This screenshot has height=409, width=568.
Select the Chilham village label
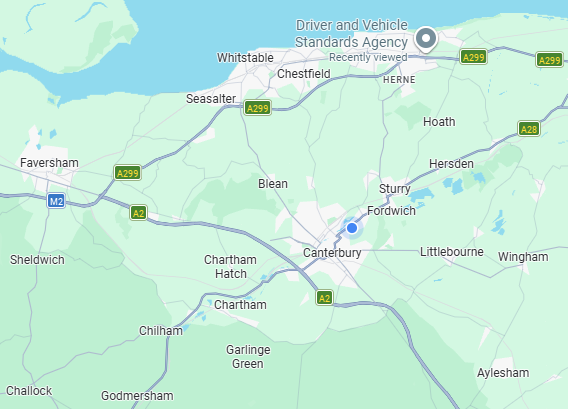(x=161, y=330)
